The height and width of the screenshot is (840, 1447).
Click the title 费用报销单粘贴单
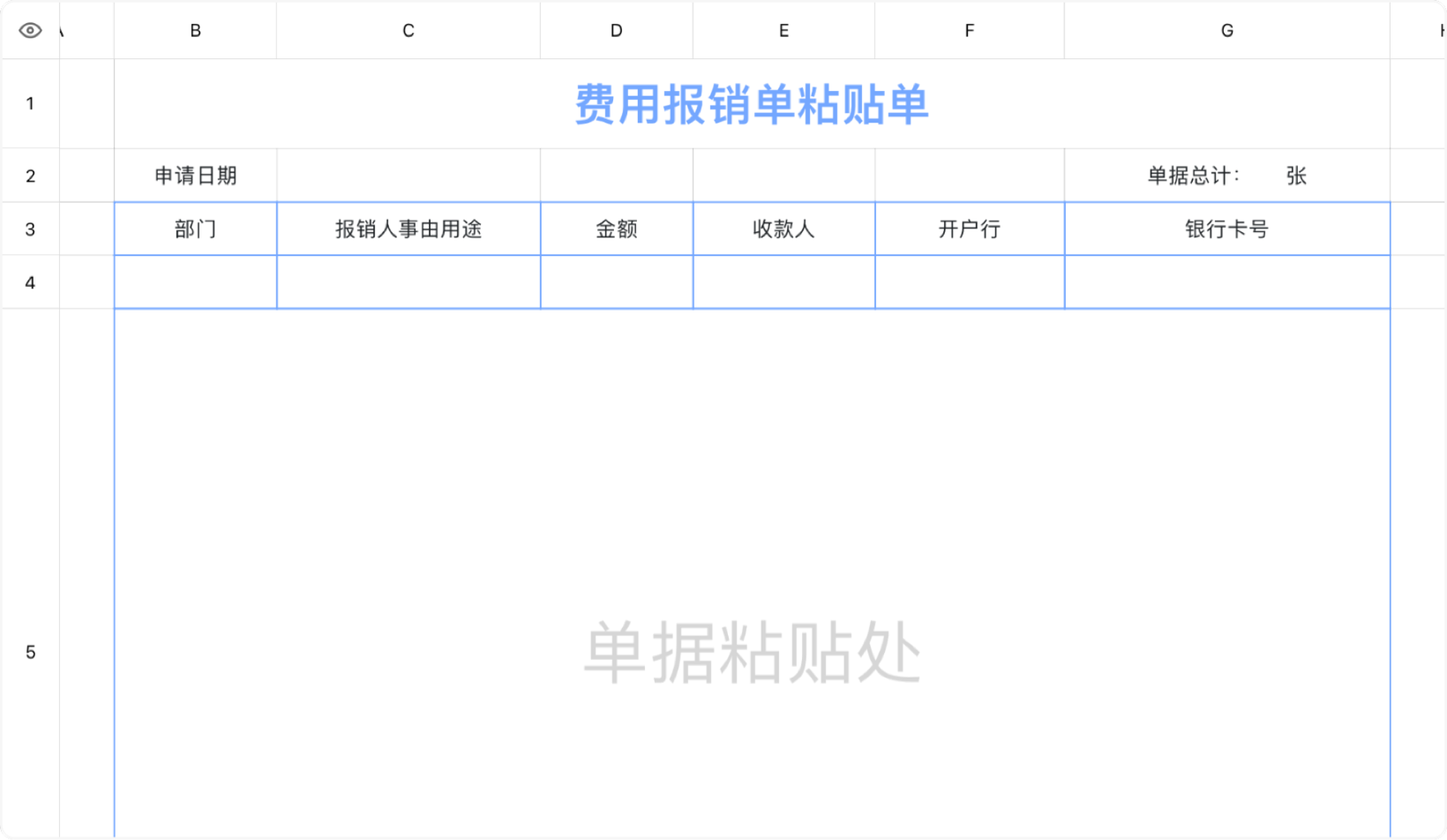pyautogui.click(x=752, y=104)
